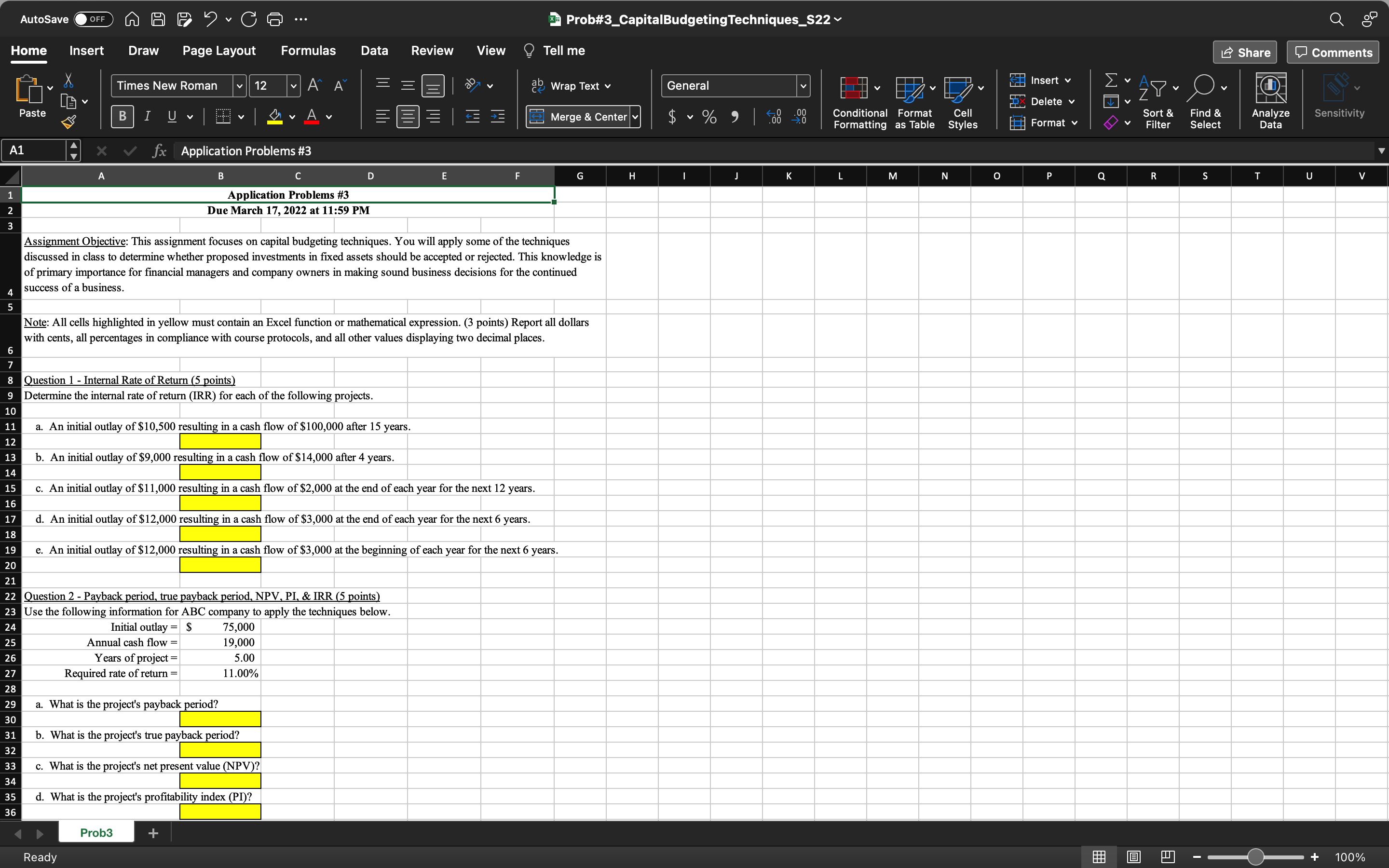Screen dimensions: 1389x868
Task: Click the Analyze Data icon
Action: pos(1270,88)
